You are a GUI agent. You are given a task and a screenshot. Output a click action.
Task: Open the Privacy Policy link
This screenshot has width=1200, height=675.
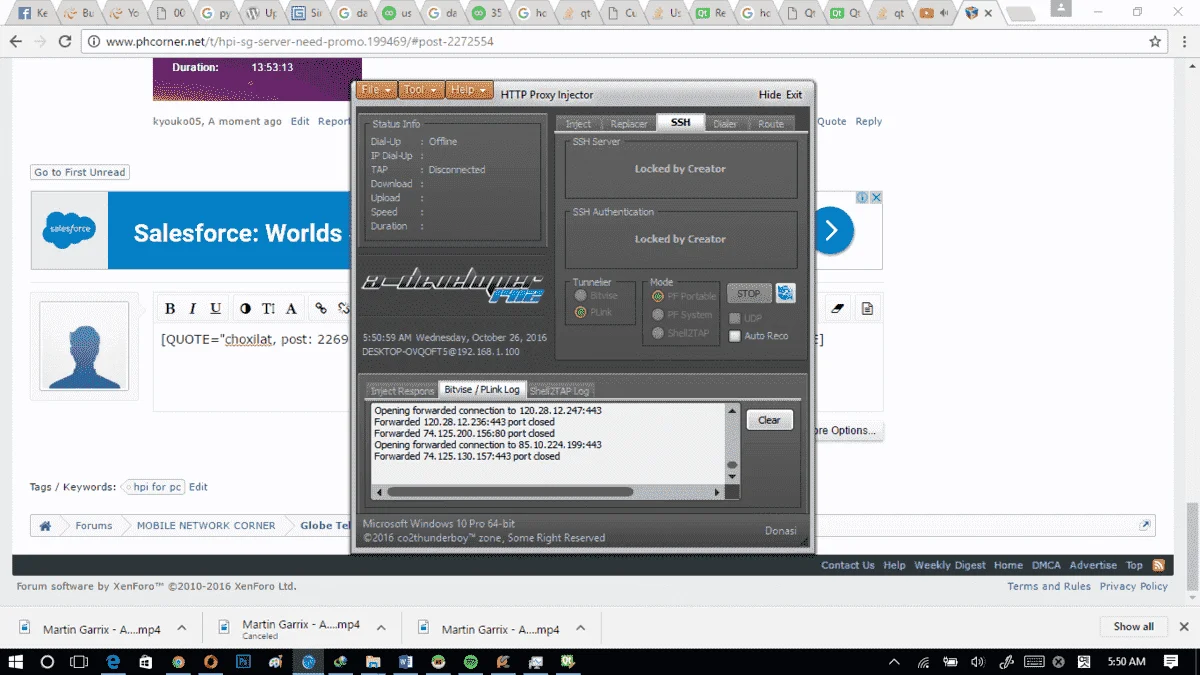[1133, 586]
